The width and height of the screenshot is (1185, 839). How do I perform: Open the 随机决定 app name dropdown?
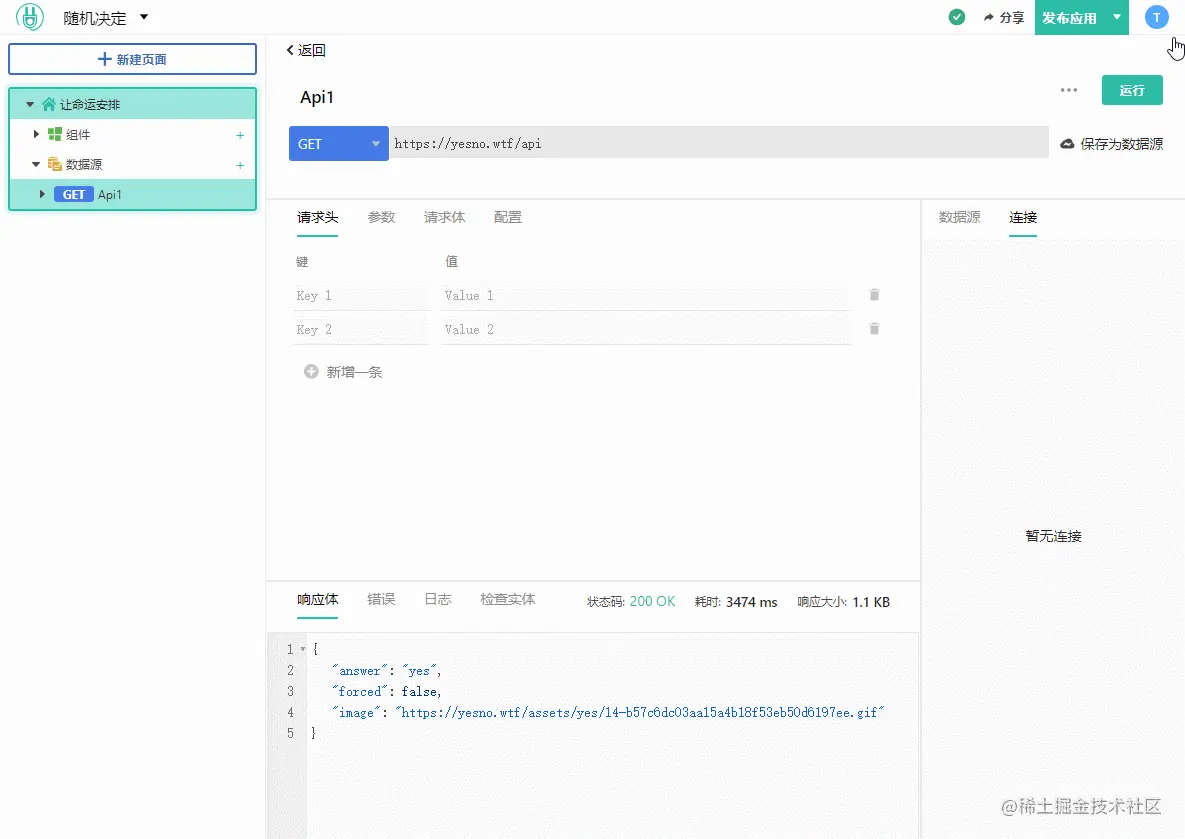(x=105, y=17)
